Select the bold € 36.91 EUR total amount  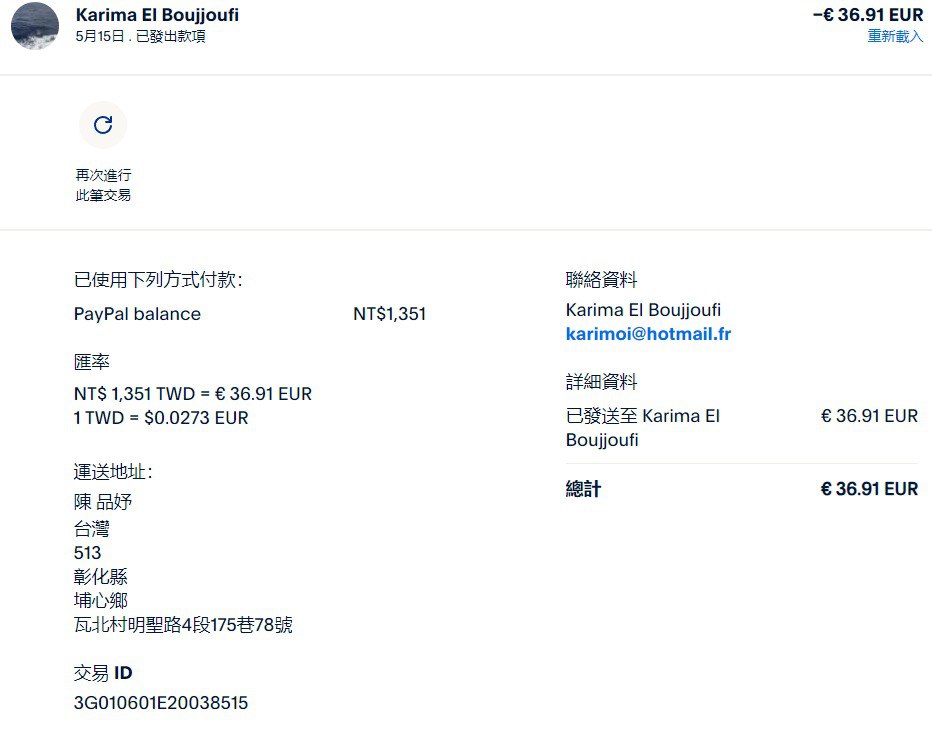click(x=869, y=489)
